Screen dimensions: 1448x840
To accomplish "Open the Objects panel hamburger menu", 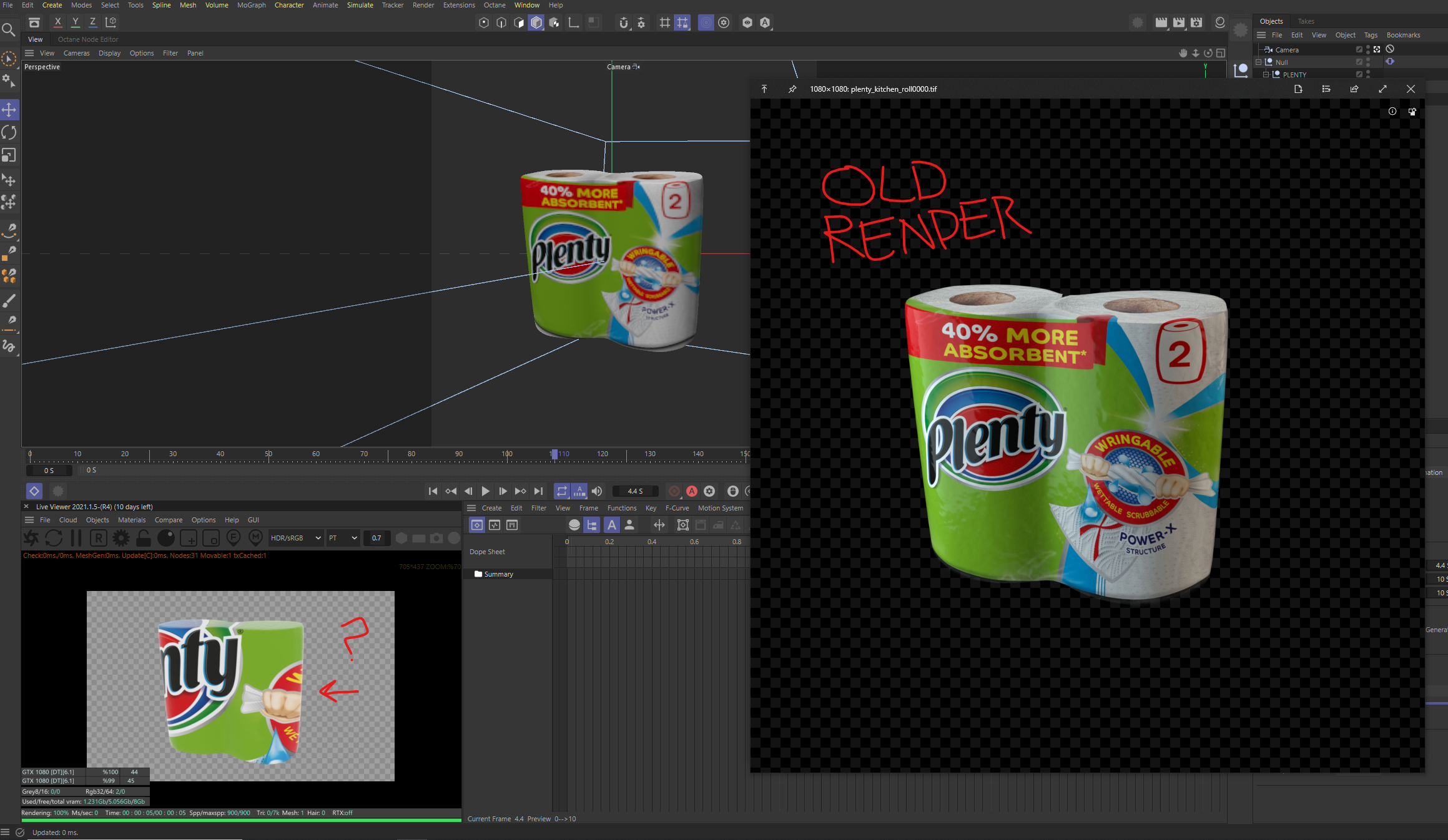I will click(1261, 35).
